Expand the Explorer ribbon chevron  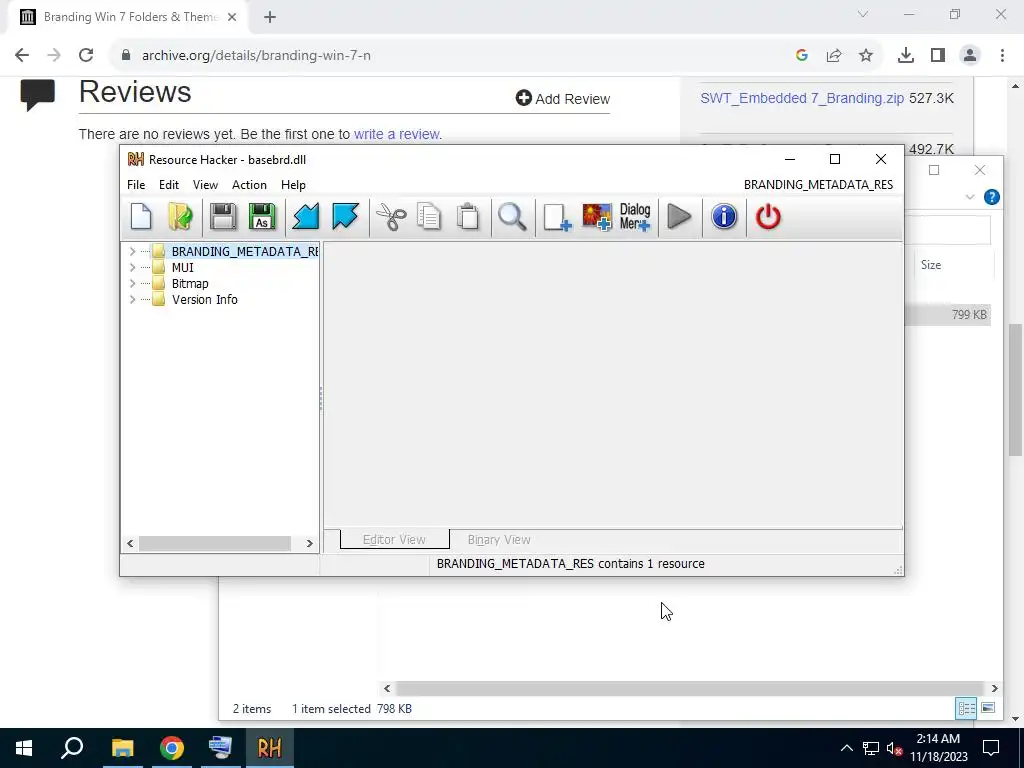(x=970, y=197)
